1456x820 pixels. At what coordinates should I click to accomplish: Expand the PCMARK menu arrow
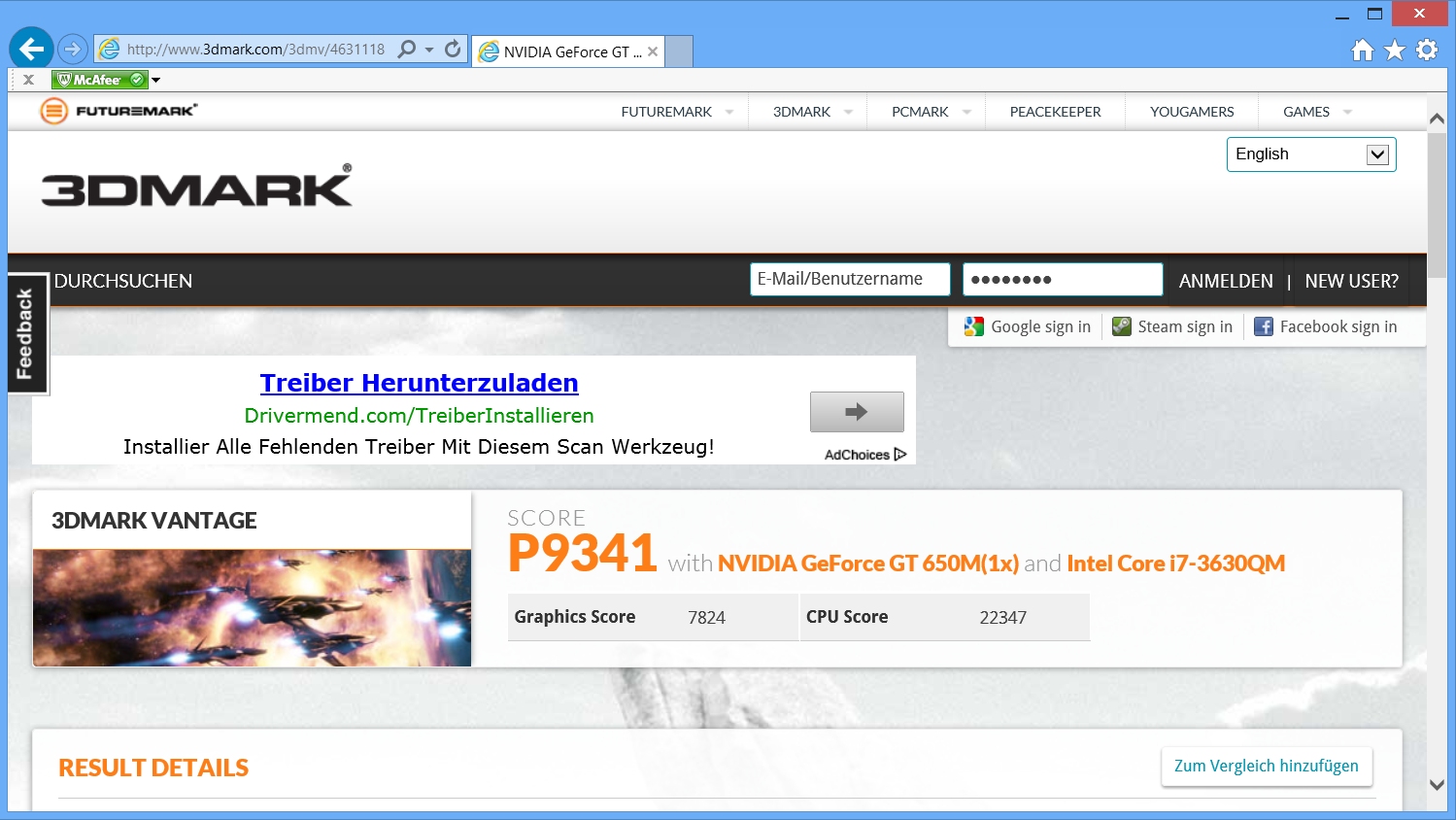[x=966, y=112]
